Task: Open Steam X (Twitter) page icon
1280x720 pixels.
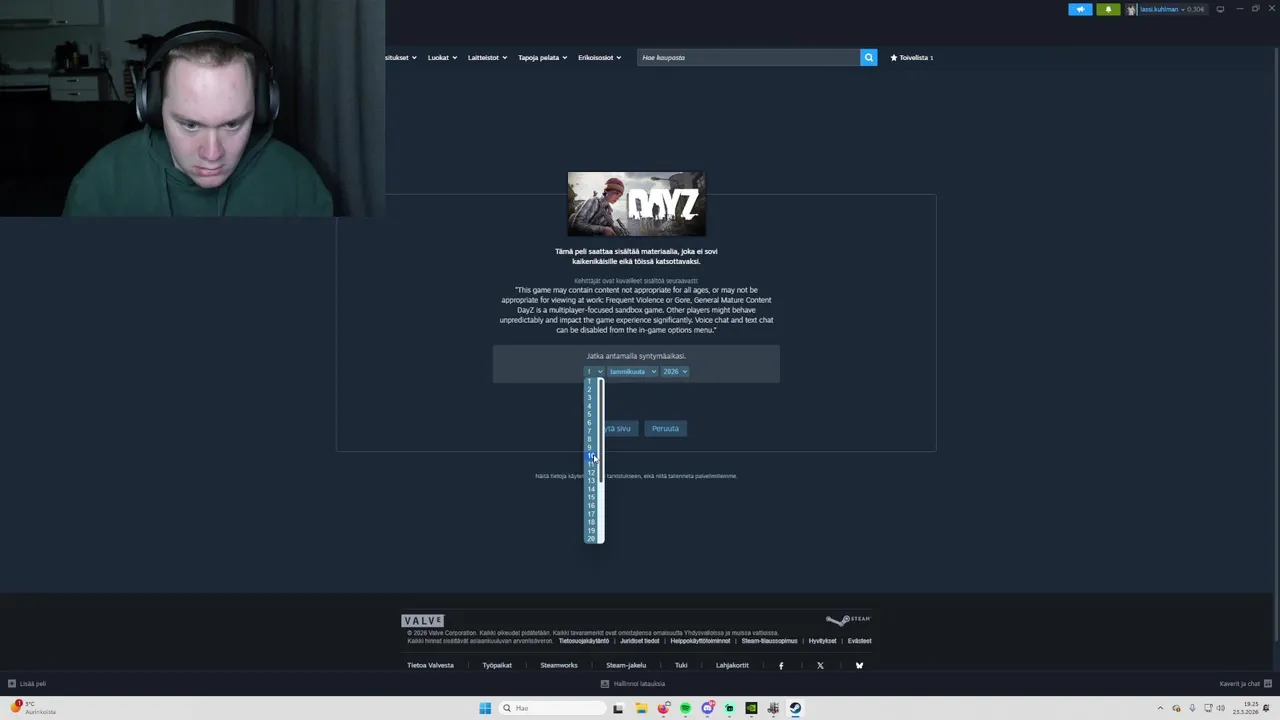Action: [820, 665]
